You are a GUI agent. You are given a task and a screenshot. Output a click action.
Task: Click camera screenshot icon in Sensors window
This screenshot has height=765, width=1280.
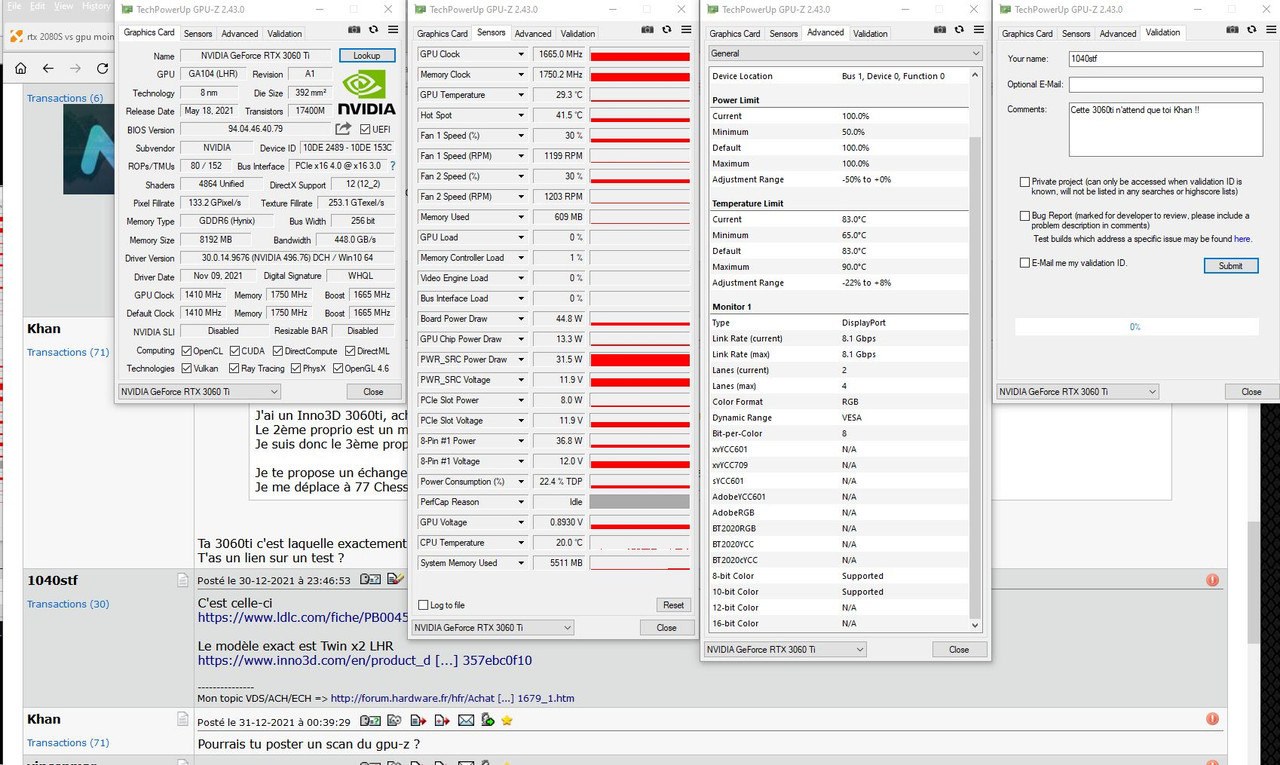point(647,31)
